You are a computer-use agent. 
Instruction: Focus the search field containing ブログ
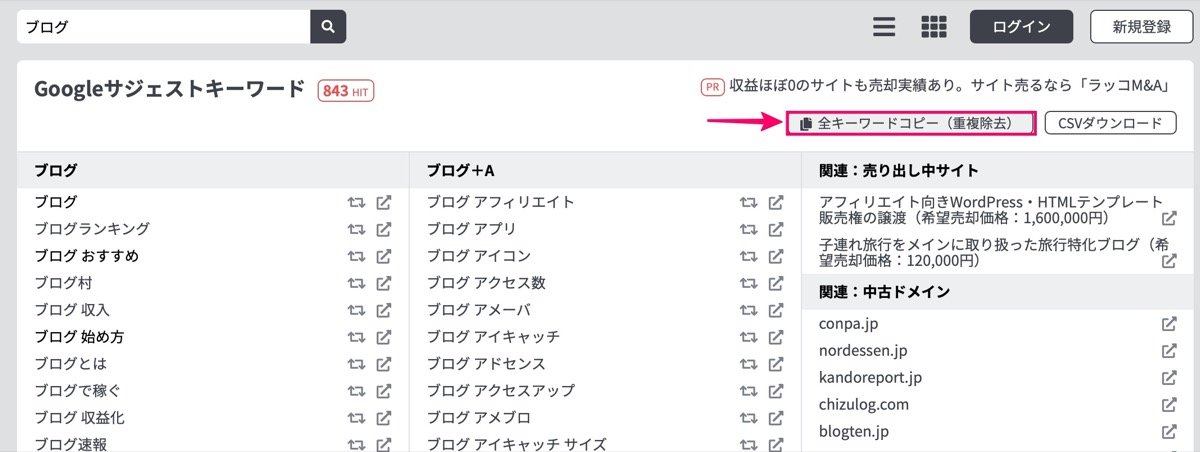pyautogui.click(x=164, y=27)
